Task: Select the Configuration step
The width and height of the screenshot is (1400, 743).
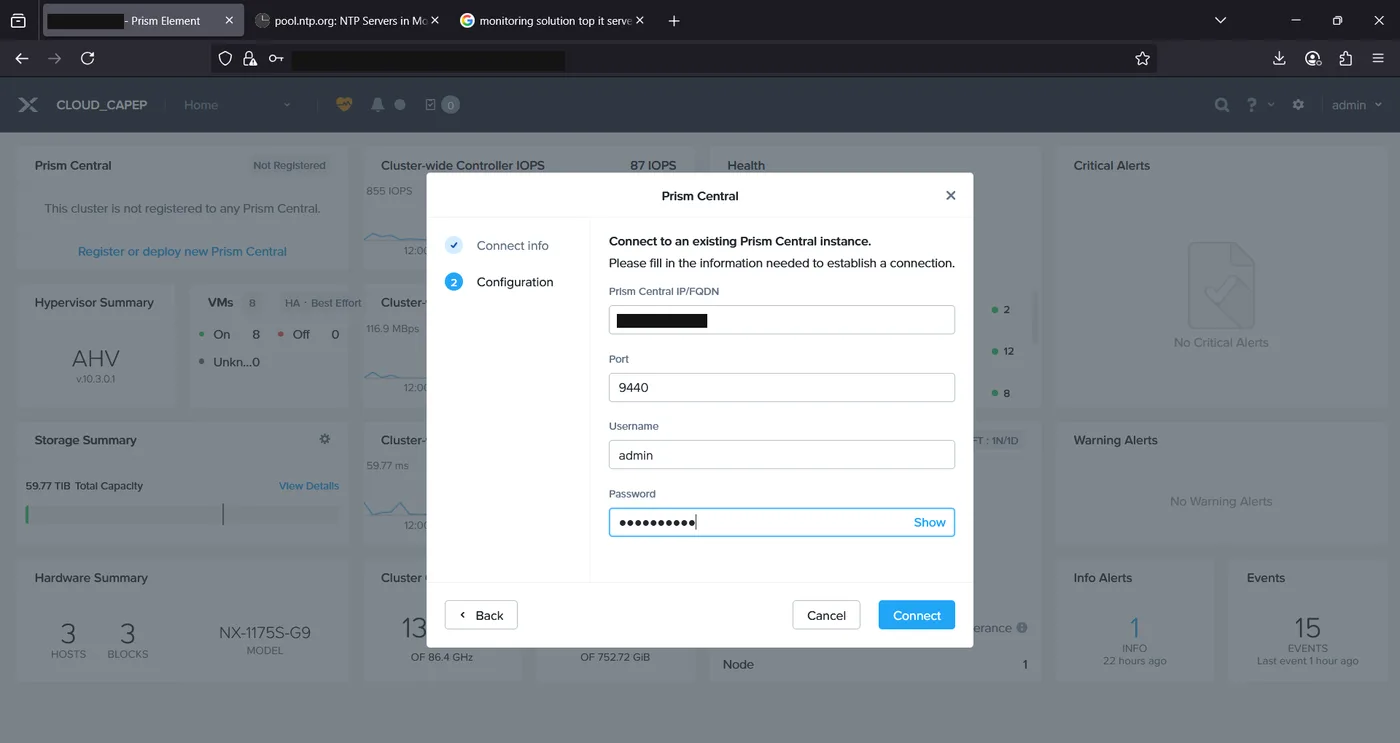Action: point(500,282)
